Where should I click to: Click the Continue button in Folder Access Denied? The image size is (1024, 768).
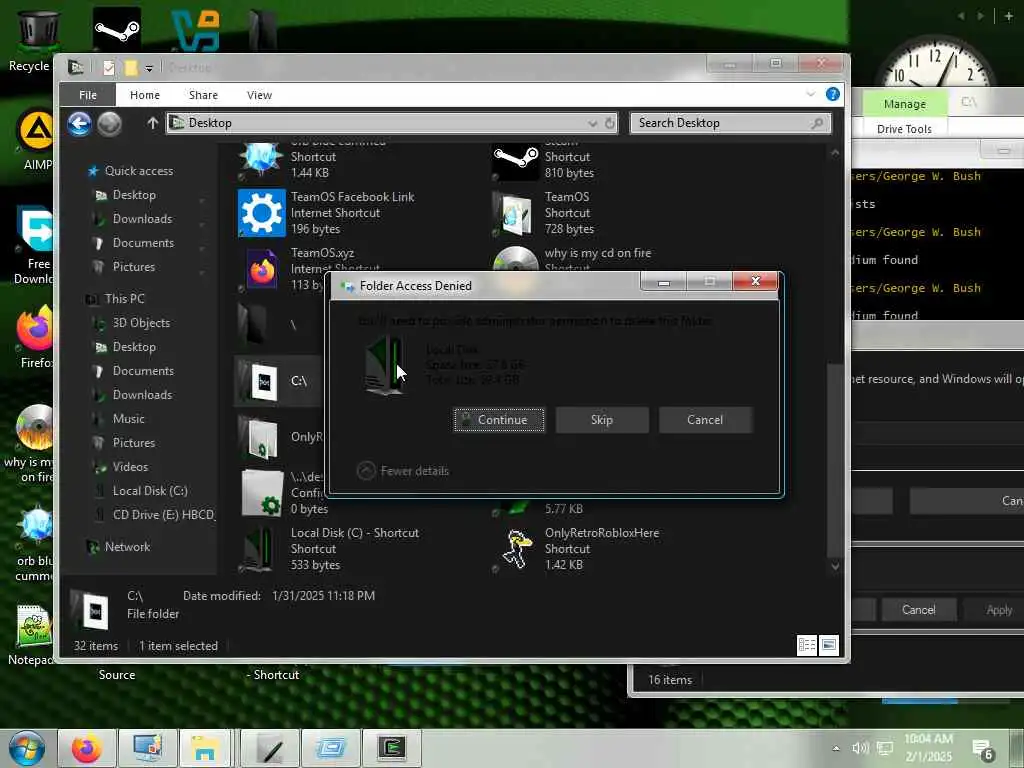(x=499, y=420)
